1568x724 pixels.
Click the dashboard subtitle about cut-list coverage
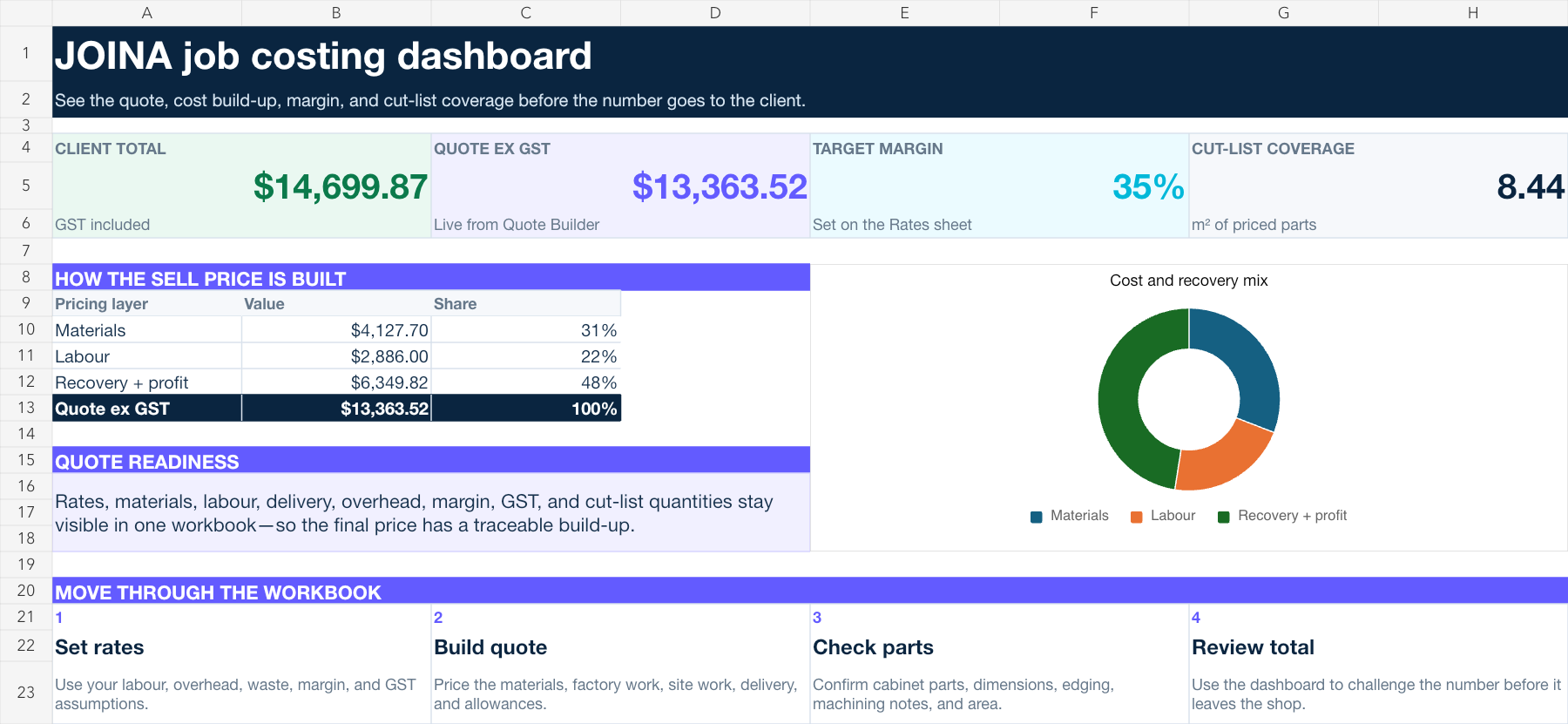pos(430,100)
